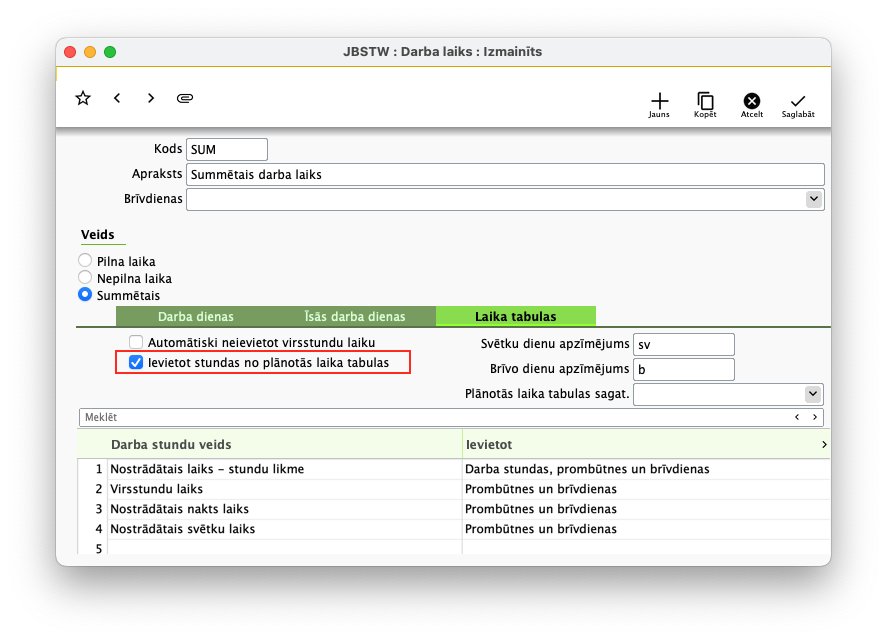
Task: Select Summētais radio option
Action: (x=85, y=294)
